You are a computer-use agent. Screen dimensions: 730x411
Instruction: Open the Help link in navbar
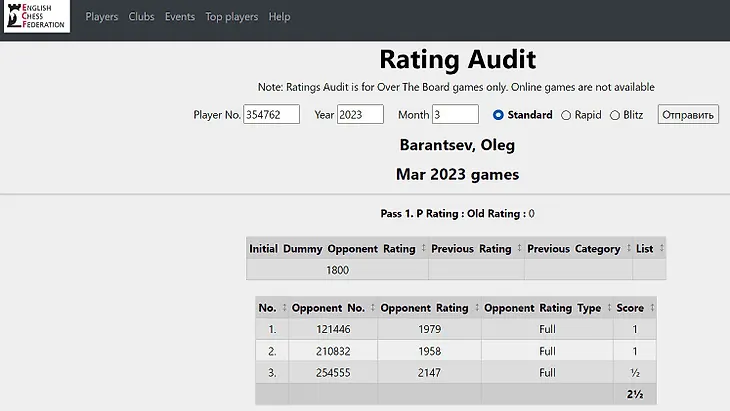point(280,17)
